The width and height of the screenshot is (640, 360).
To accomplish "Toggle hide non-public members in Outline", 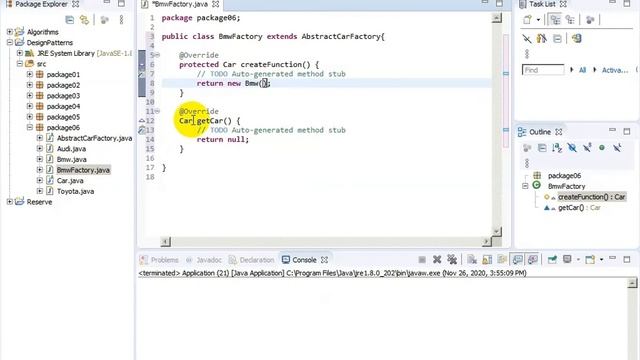I will point(602,148).
